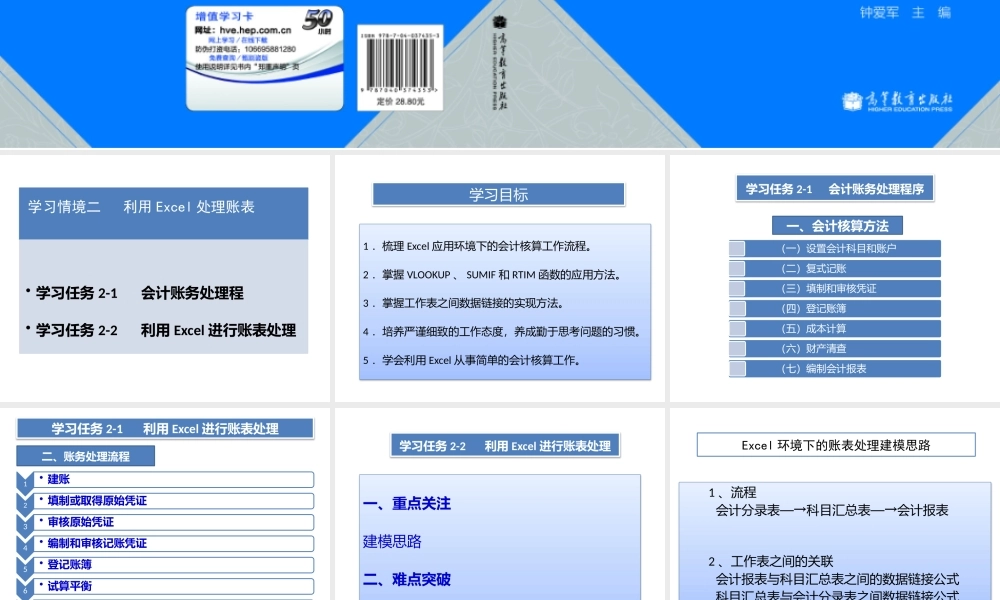1000x600 pixels.
Task: Click the 一、重点关注 heading text
Action: pos(405,504)
